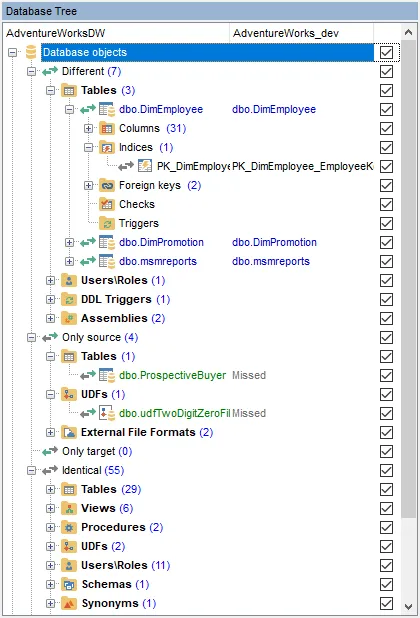Click the PK_DimEmployee index icon
420x618 pixels.
[145, 166]
